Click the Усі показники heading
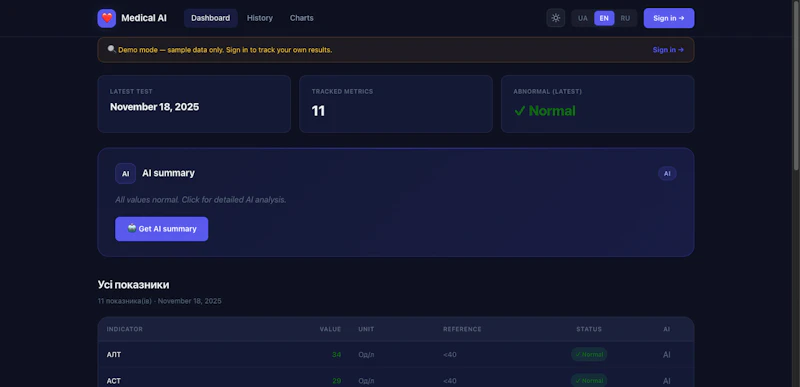Viewport: 800px width, 387px height. [133, 285]
